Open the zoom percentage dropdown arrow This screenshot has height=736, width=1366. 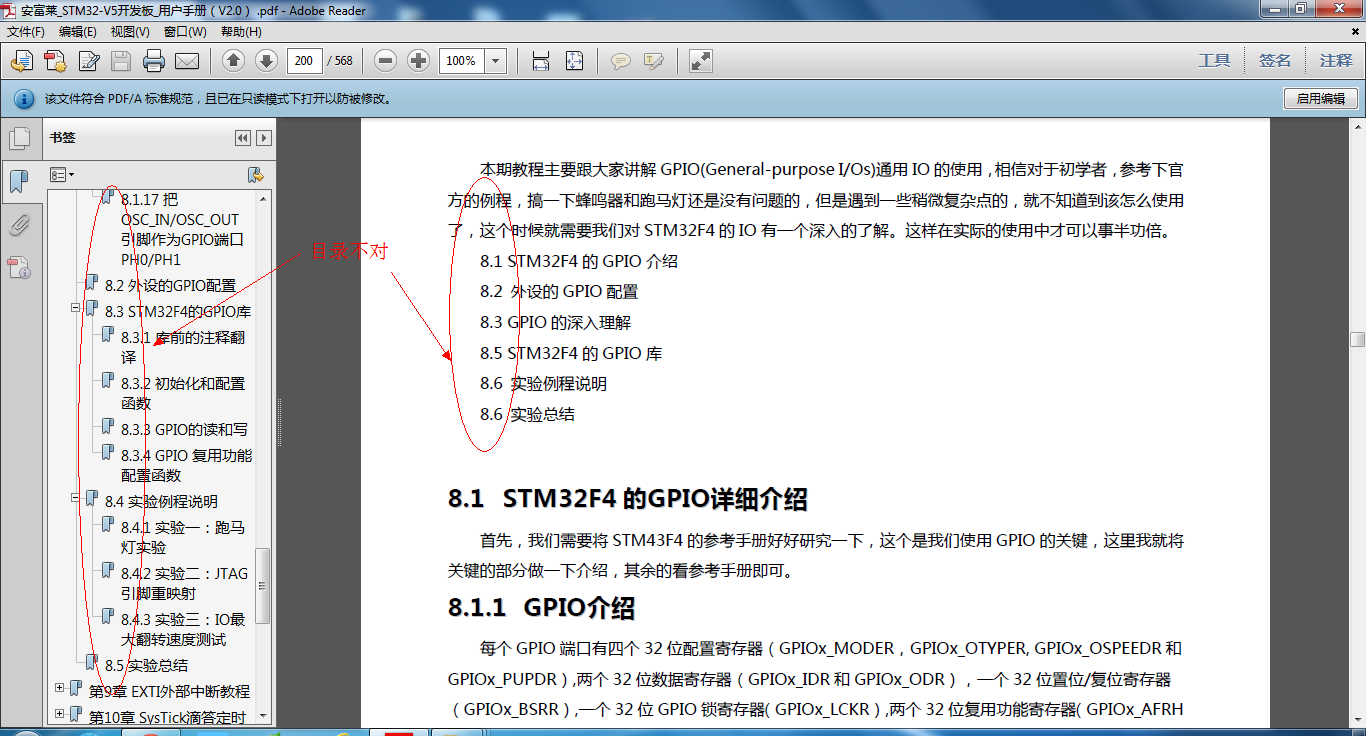[496, 61]
